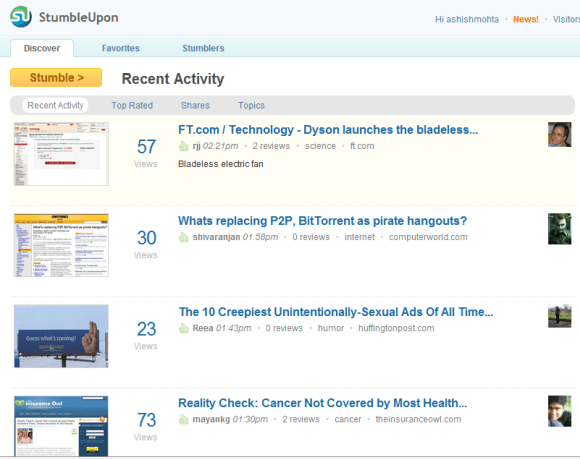Click the cancer topic tag
Viewport: 580px width, 459px height.
click(348, 419)
